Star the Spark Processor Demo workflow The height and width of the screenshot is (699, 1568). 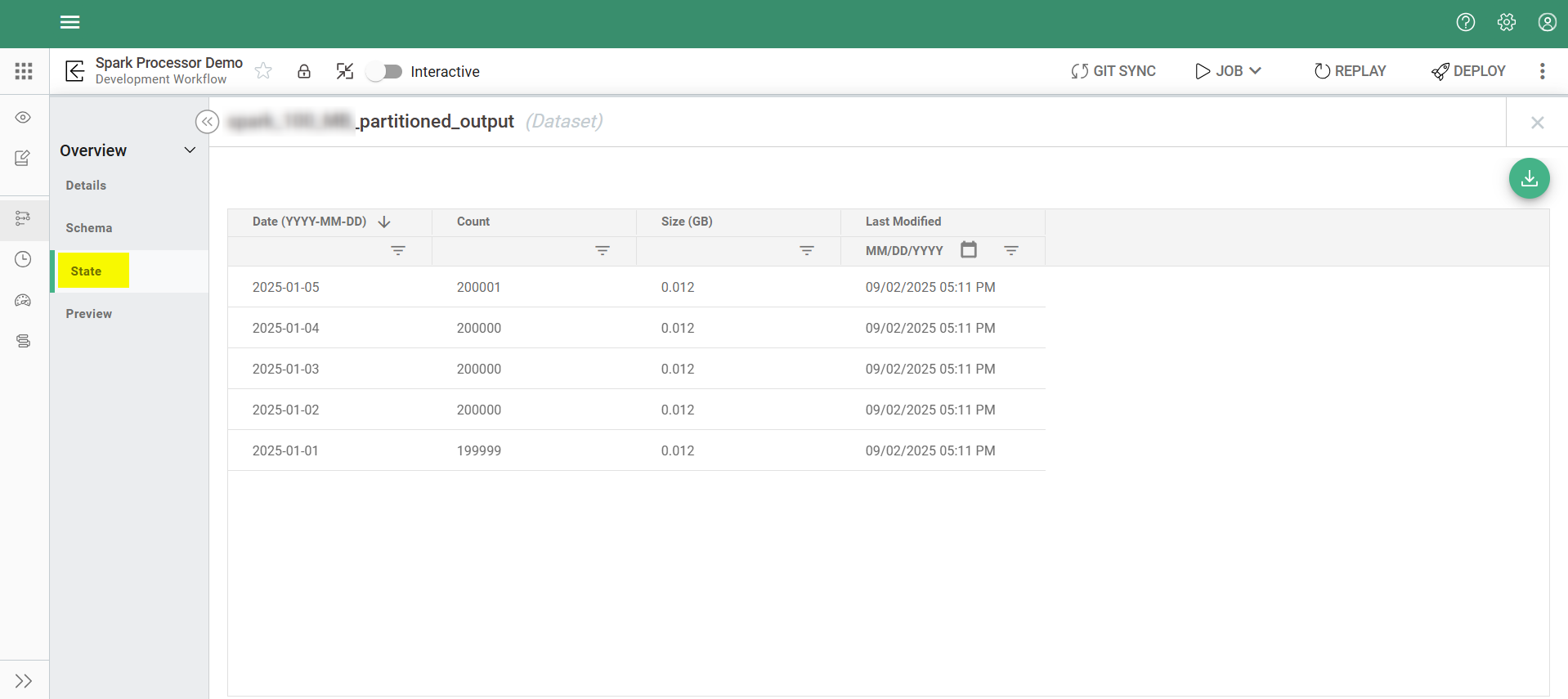pyautogui.click(x=263, y=71)
